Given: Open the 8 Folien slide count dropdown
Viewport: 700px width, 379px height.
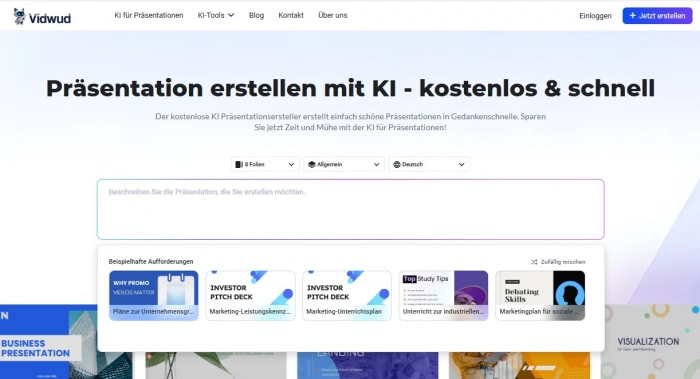Looking at the screenshot, I should click(x=265, y=164).
